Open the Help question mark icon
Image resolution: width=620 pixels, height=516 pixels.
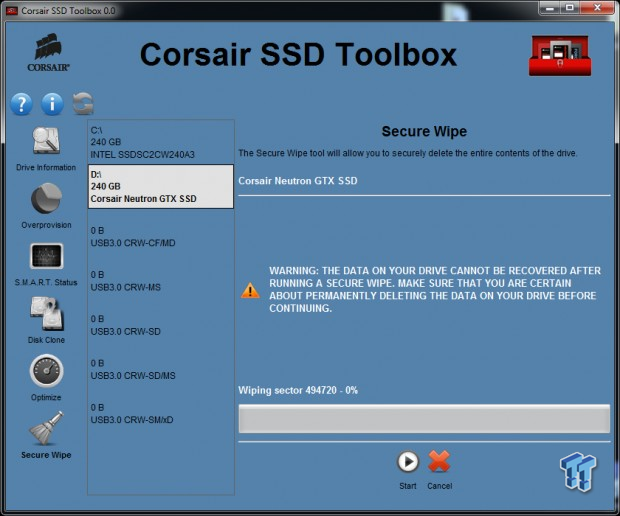point(21,104)
